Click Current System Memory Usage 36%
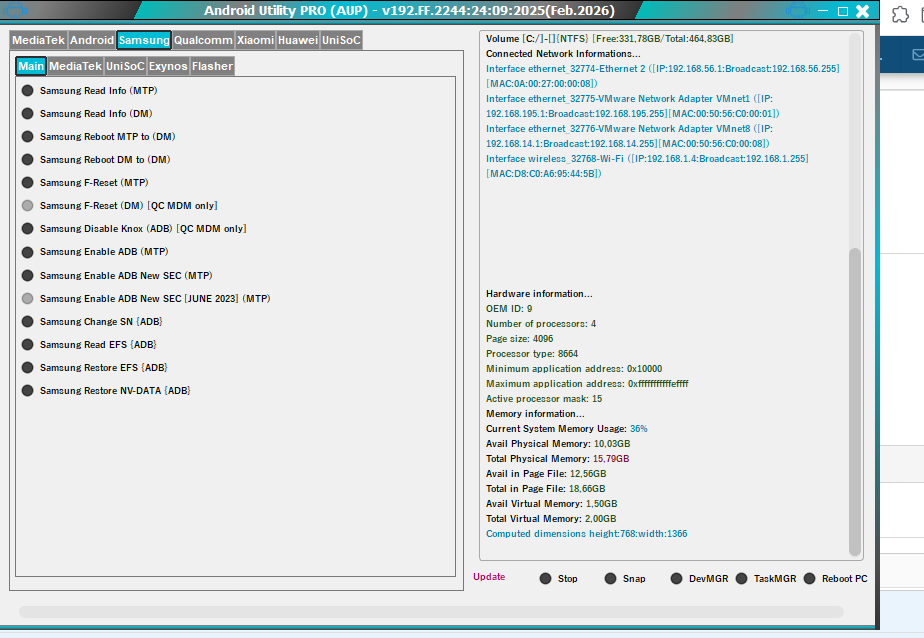The width and height of the screenshot is (924, 638). pyautogui.click(x=566, y=429)
